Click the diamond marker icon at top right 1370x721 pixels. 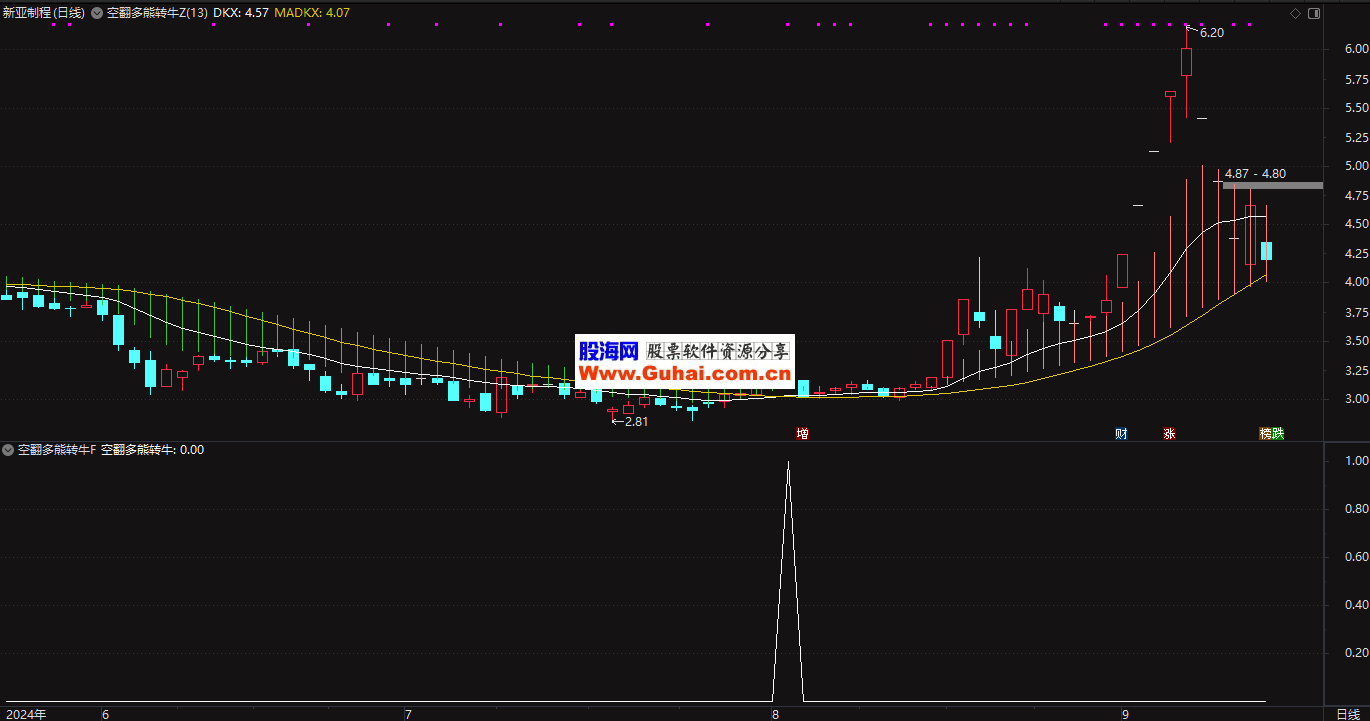coord(1296,13)
